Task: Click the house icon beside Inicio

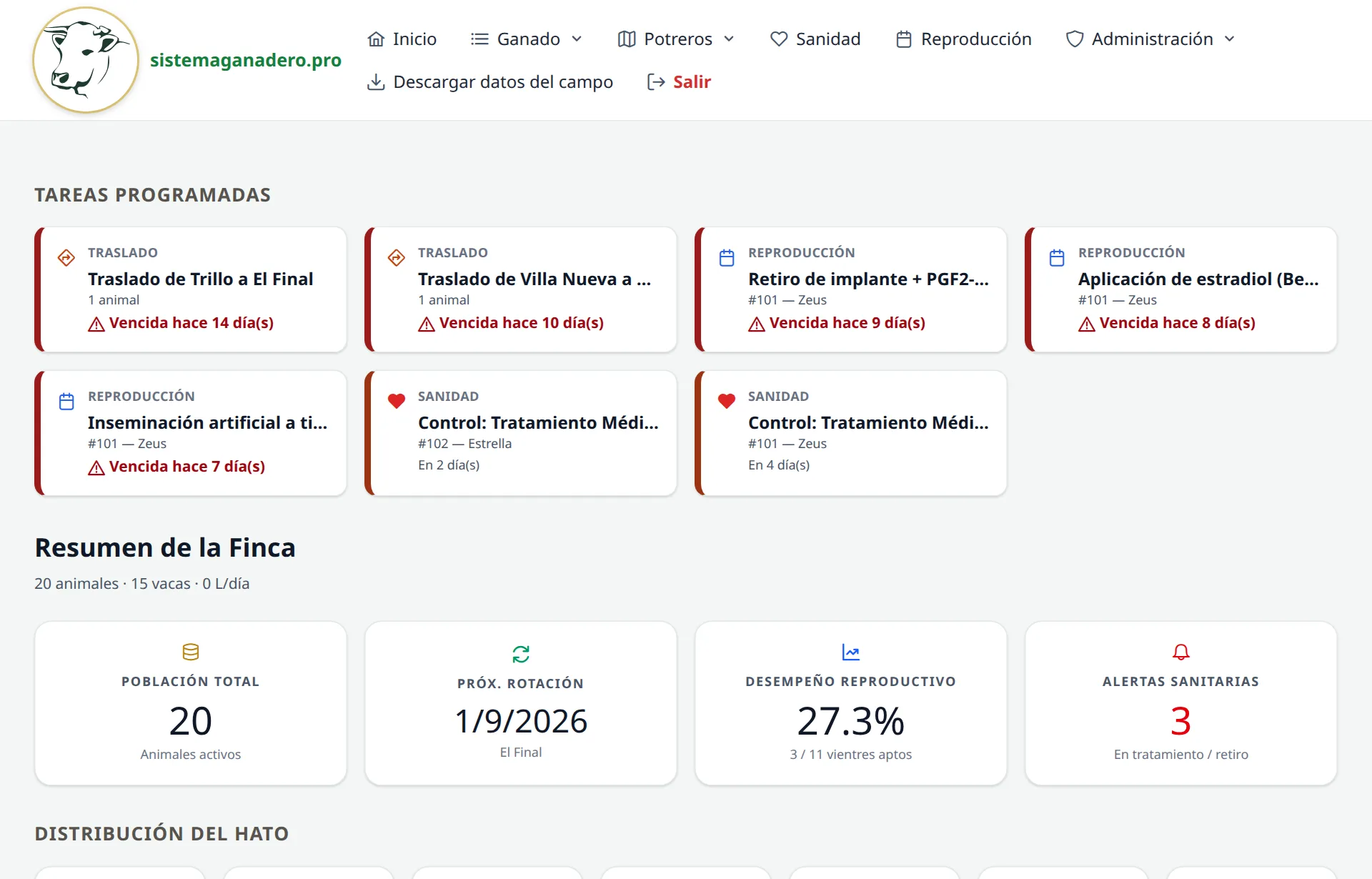Action: point(376,39)
